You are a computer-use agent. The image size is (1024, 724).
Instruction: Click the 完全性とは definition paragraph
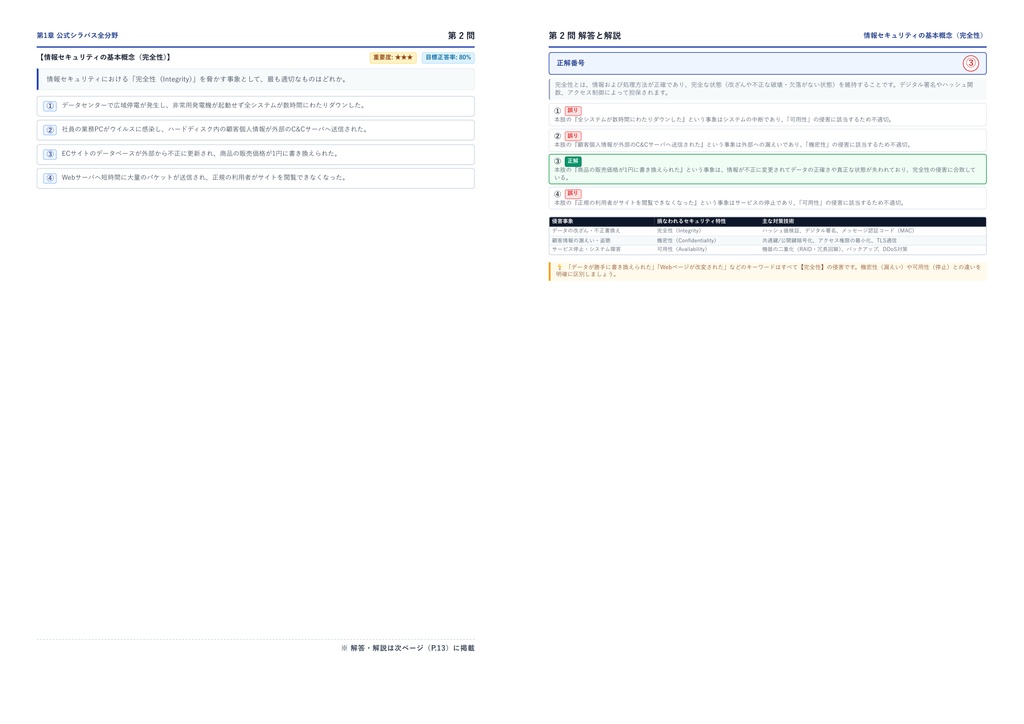click(x=764, y=89)
